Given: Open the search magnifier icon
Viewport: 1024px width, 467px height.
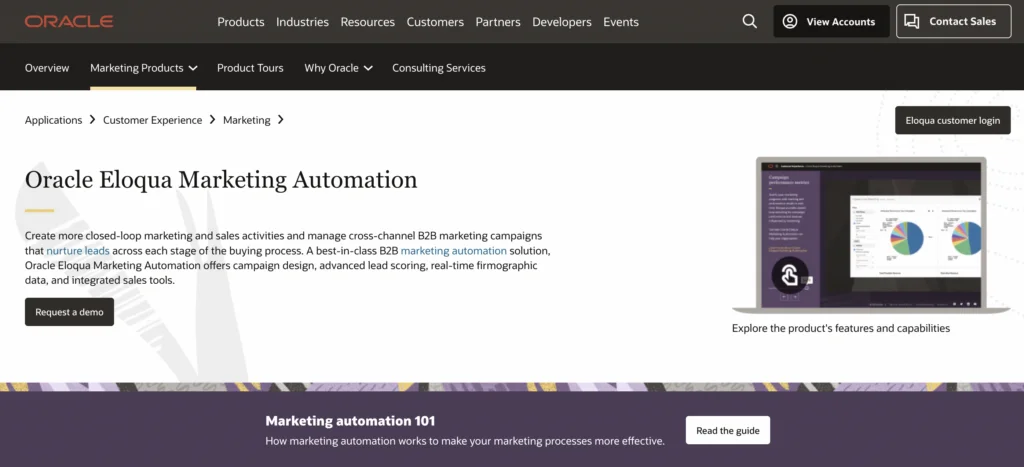Looking at the screenshot, I should [x=750, y=22].
